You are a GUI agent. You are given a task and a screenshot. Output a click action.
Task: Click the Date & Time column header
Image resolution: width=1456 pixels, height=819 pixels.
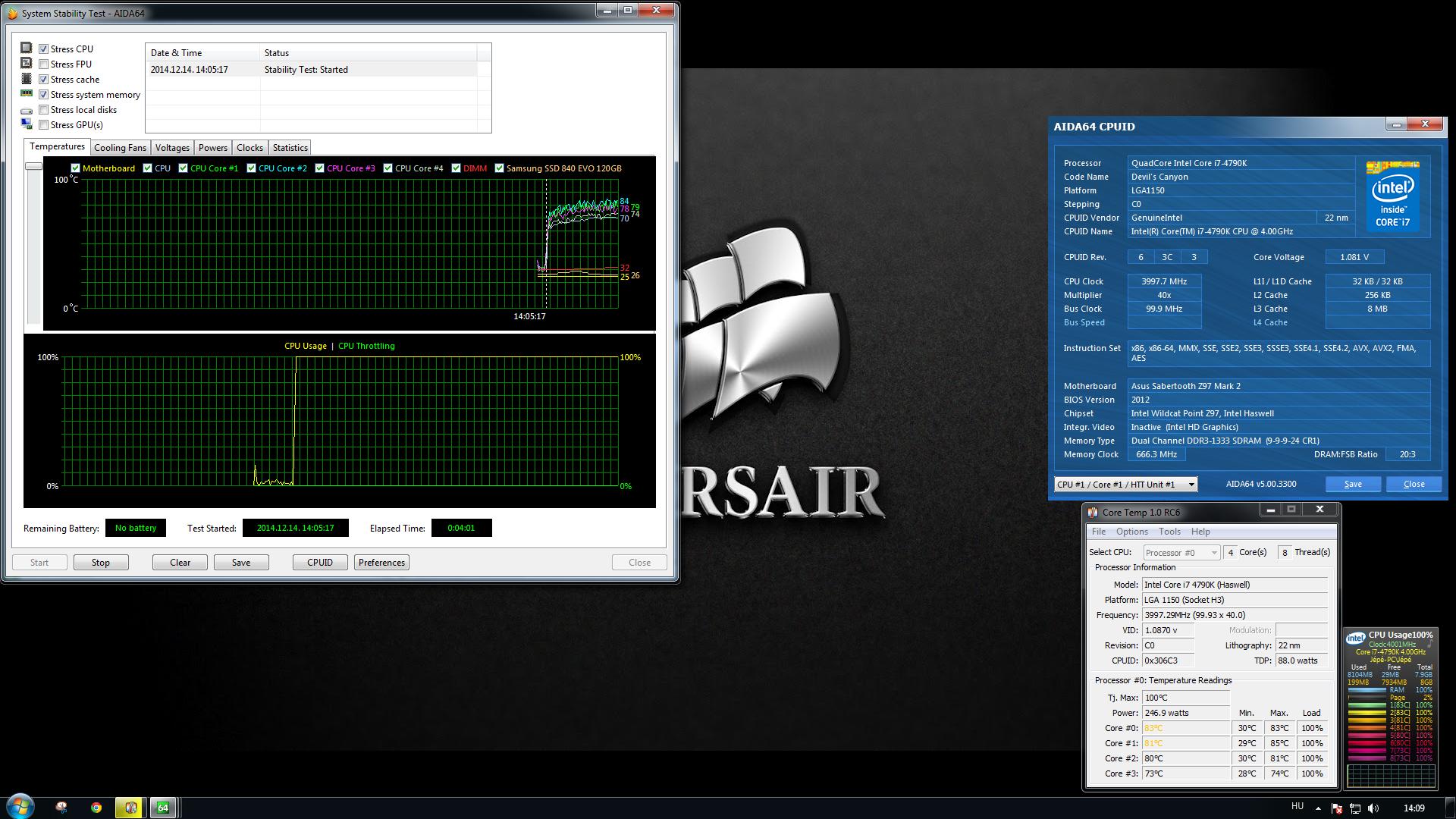202,53
